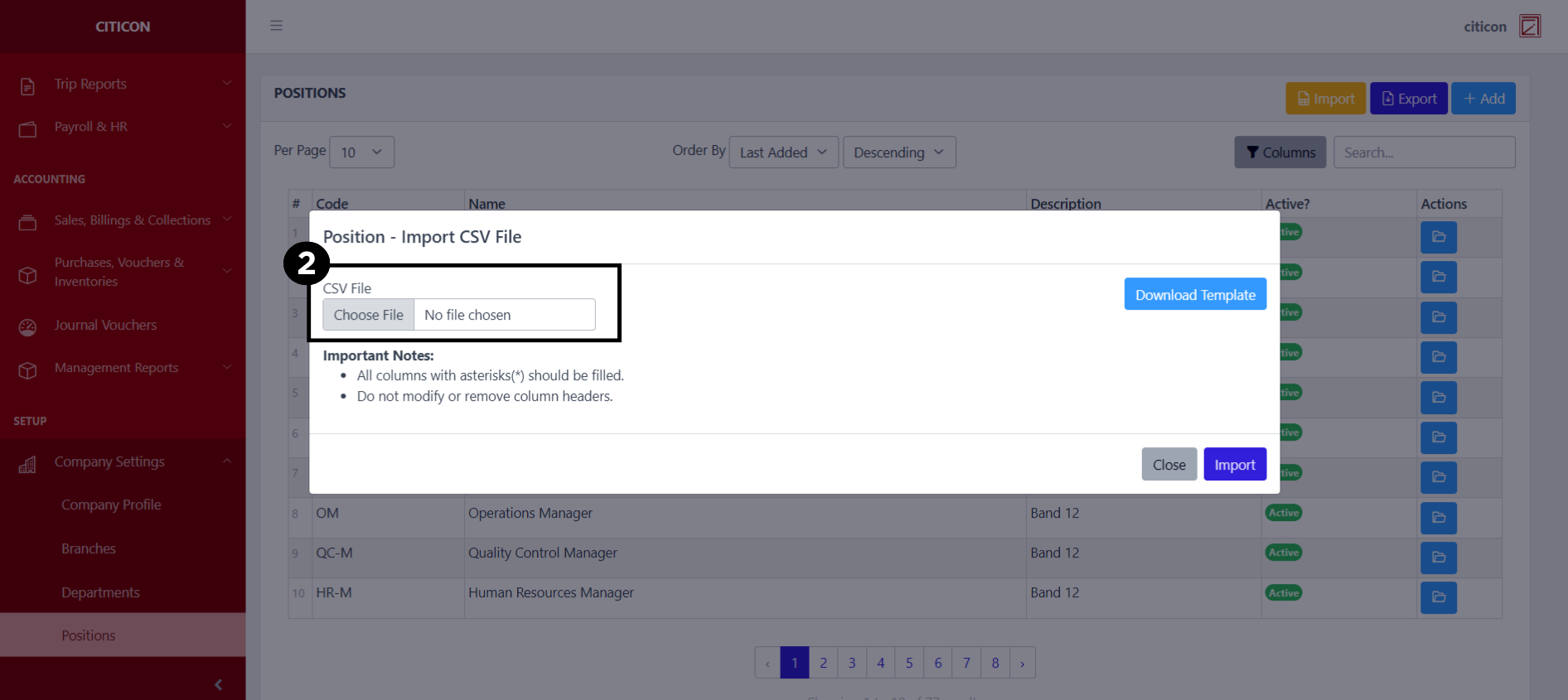The height and width of the screenshot is (700, 1568).
Task: Click the hamburger menu icon
Action: [276, 26]
